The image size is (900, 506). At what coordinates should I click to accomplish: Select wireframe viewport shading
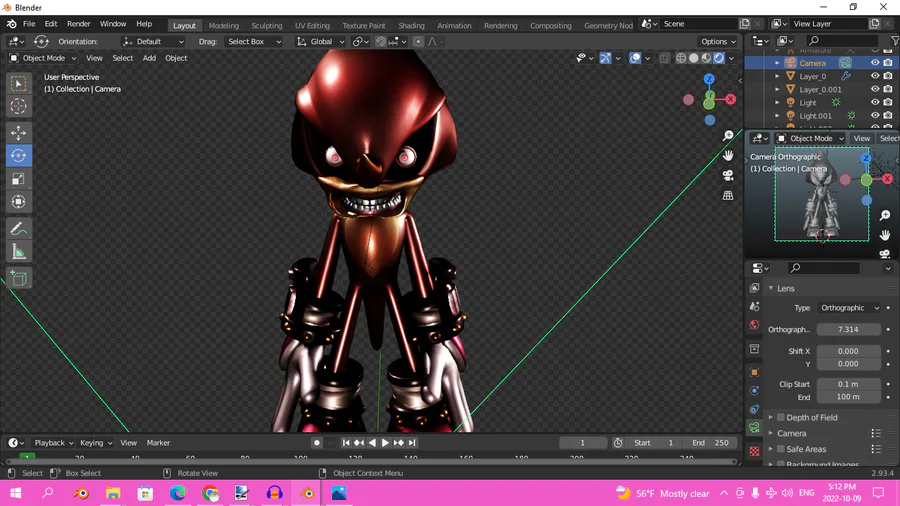(x=681, y=58)
